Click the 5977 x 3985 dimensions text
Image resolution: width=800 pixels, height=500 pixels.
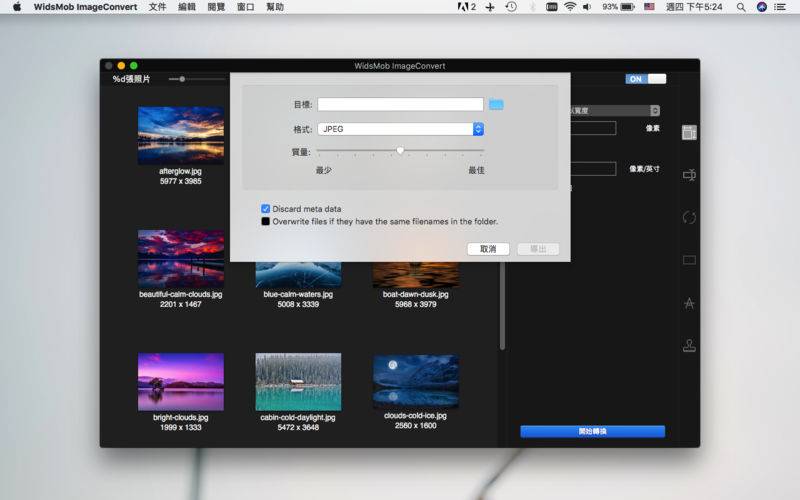click(181, 181)
